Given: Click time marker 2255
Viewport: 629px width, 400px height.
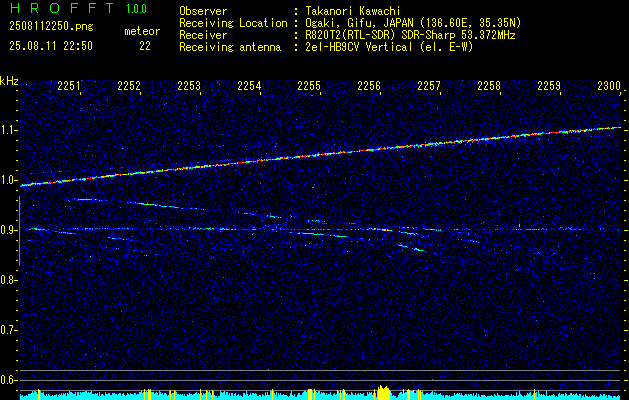Looking at the screenshot, I should tap(309, 86).
